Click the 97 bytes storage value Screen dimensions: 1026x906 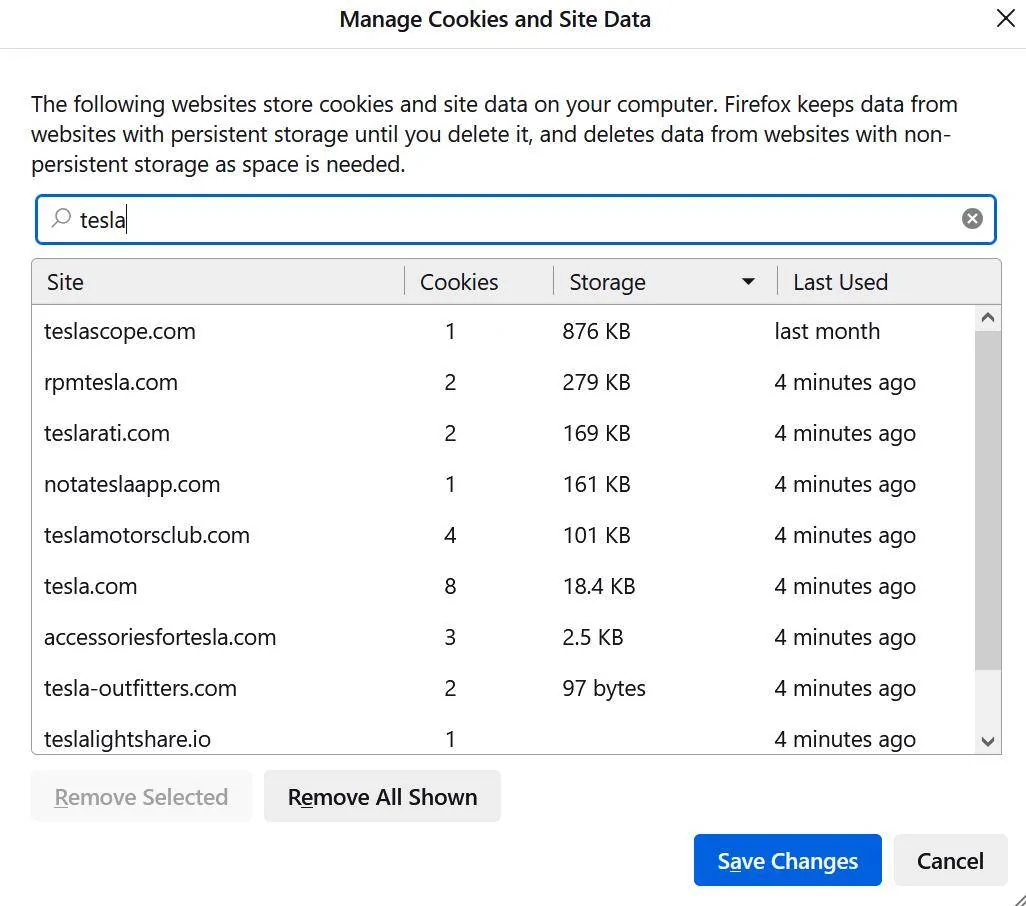[x=604, y=688]
